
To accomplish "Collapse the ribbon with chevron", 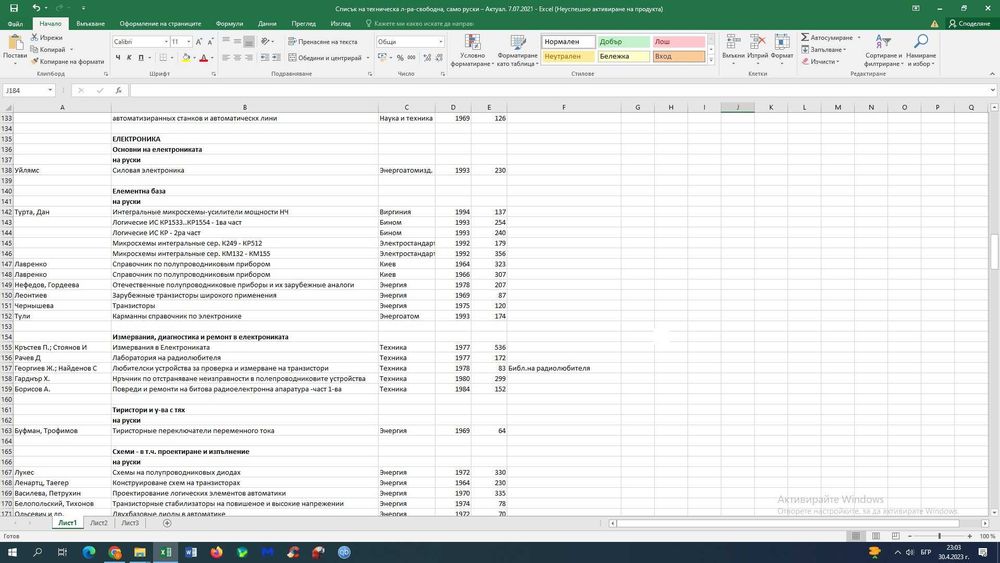I will (992, 74).
